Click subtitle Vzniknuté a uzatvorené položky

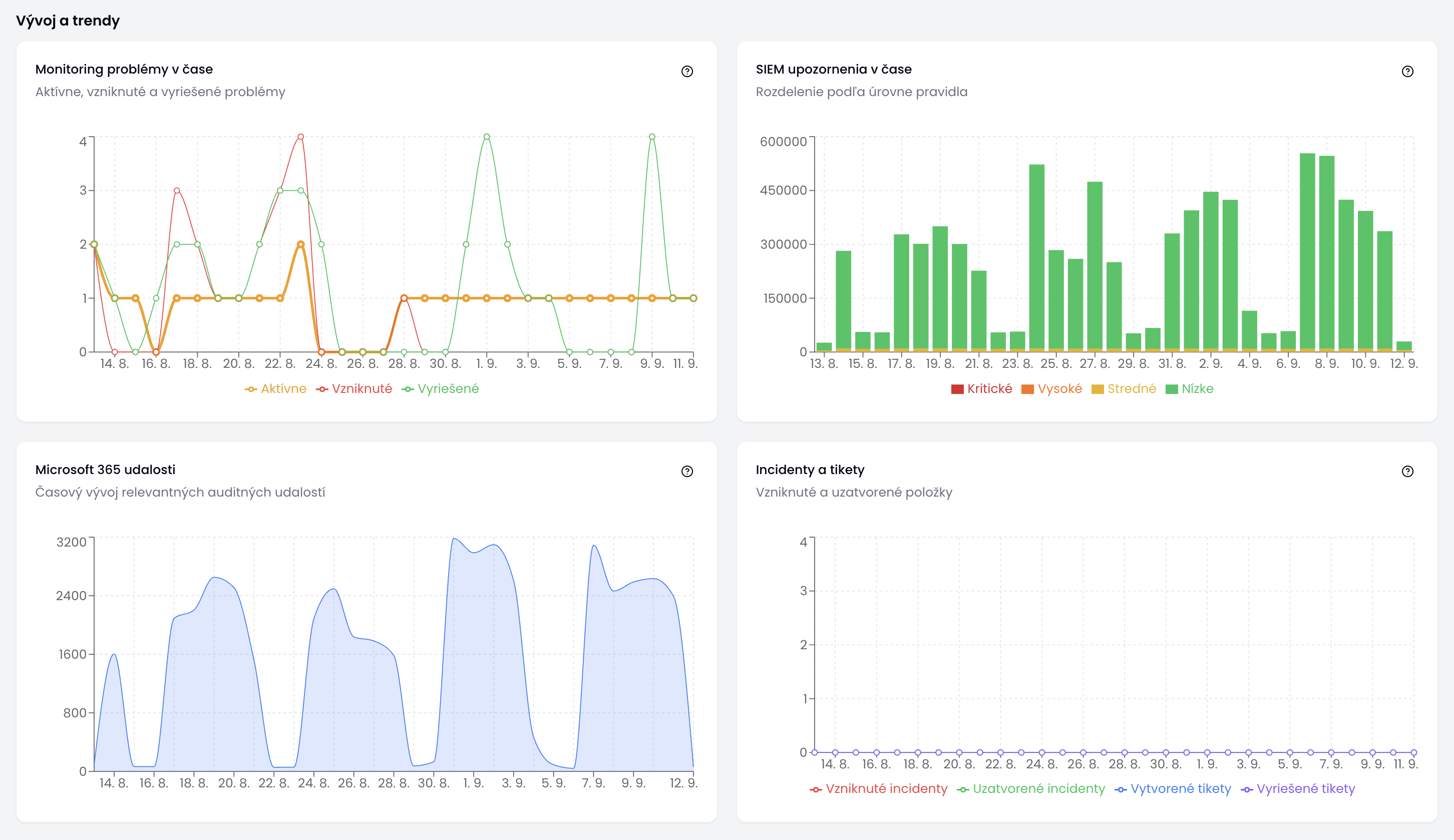[854, 492]
